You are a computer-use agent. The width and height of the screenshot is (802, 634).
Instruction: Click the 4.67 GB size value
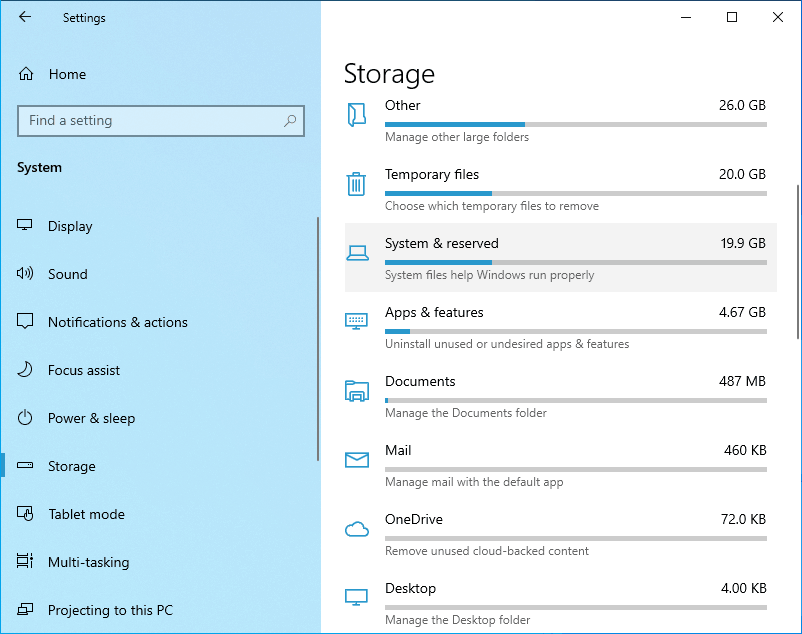tap(742, 312)
